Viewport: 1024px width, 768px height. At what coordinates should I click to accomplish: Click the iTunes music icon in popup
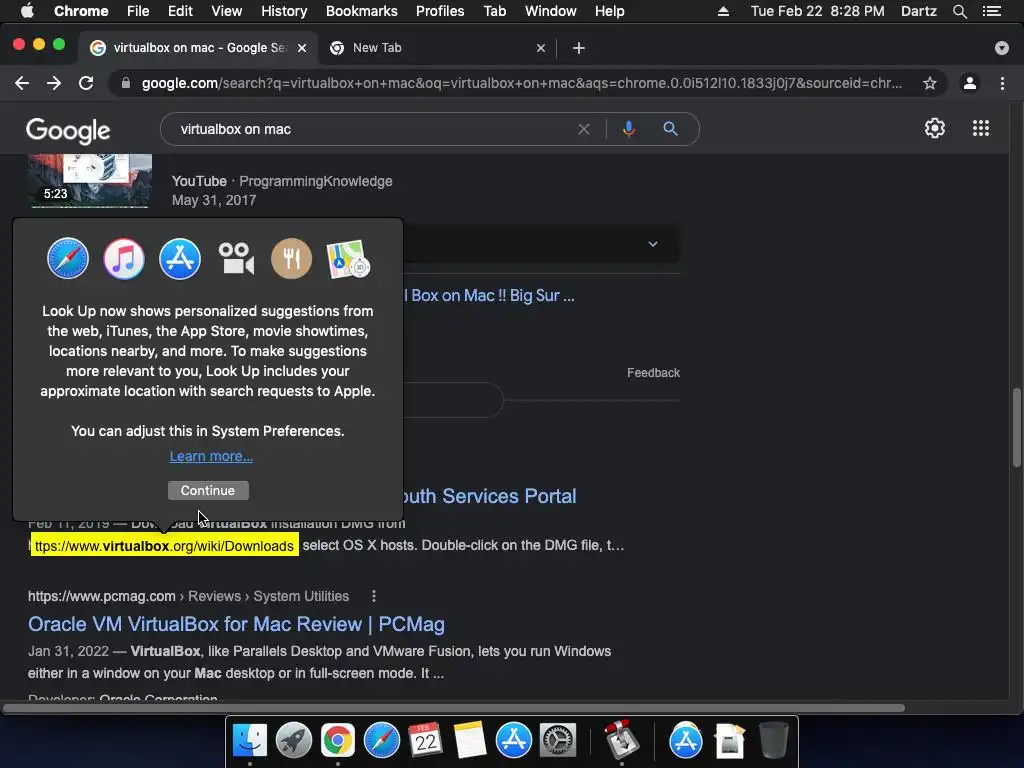123,259
